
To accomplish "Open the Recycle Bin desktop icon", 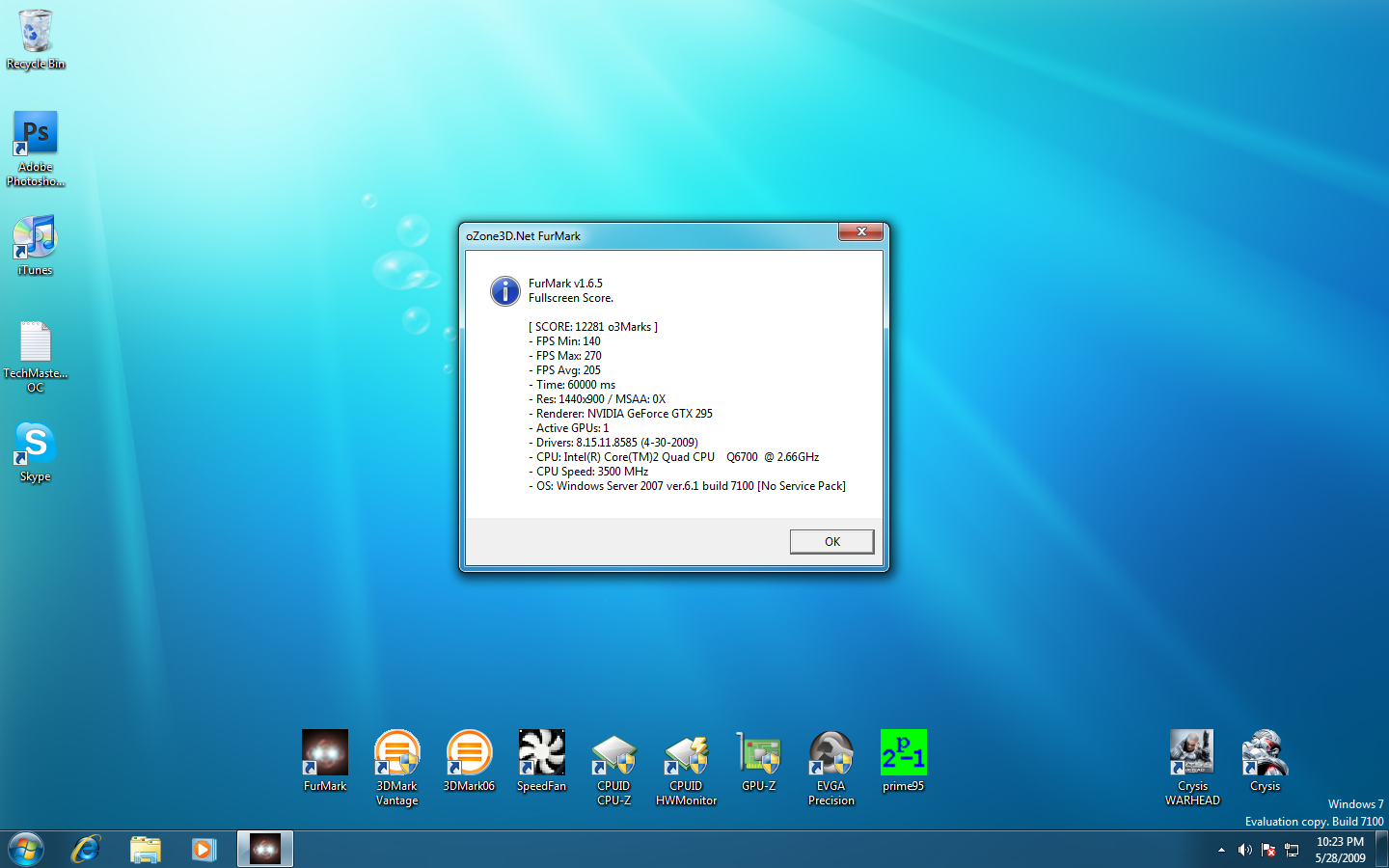I will 36,40.
